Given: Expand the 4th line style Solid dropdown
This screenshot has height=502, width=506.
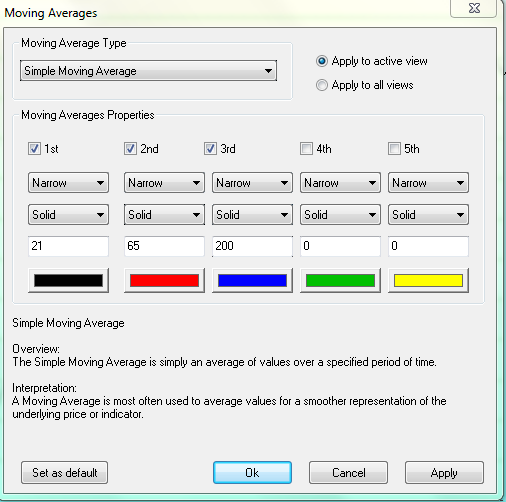Looking at the screenshot, I should click(x=340, y=215).
